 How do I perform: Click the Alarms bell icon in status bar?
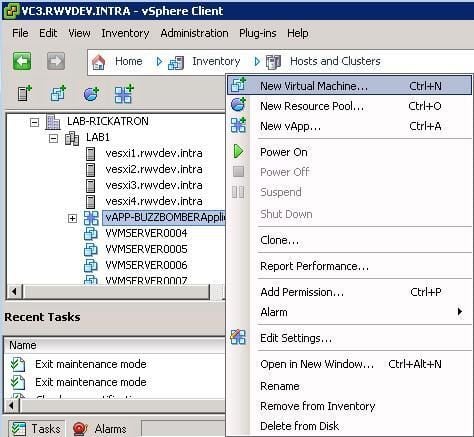tap(80, 428)
